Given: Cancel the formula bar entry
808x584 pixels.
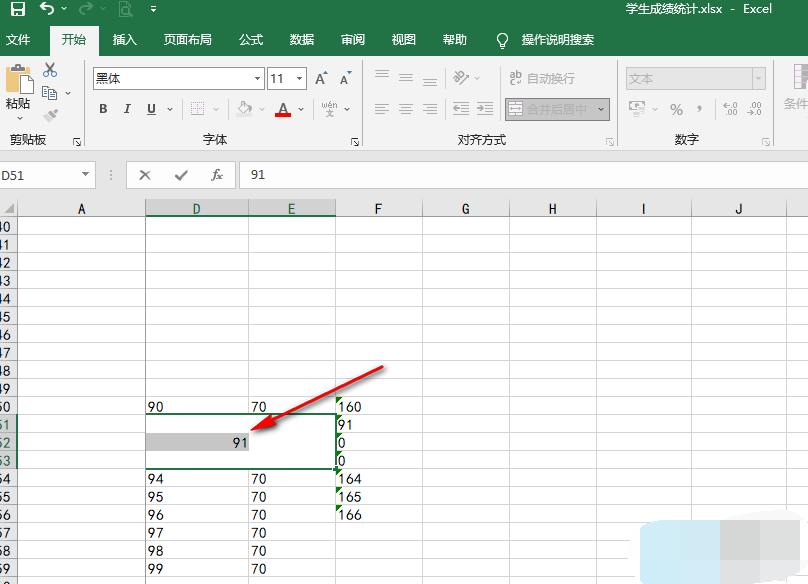Looking at the screenshot, I should point(145,175).
